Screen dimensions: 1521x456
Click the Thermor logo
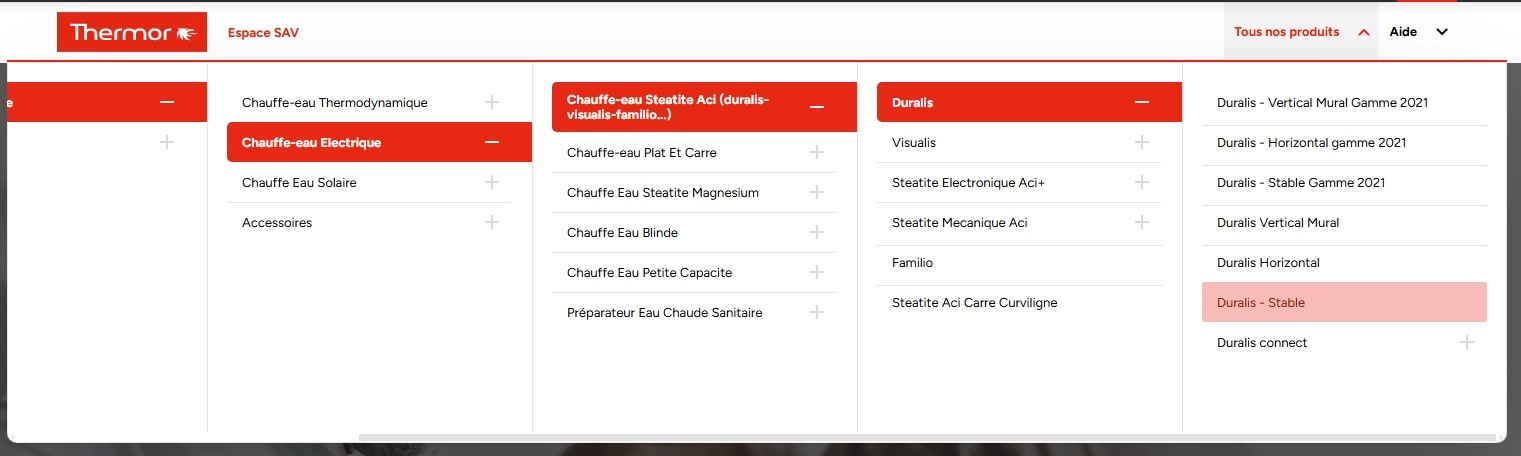[132, 32]
